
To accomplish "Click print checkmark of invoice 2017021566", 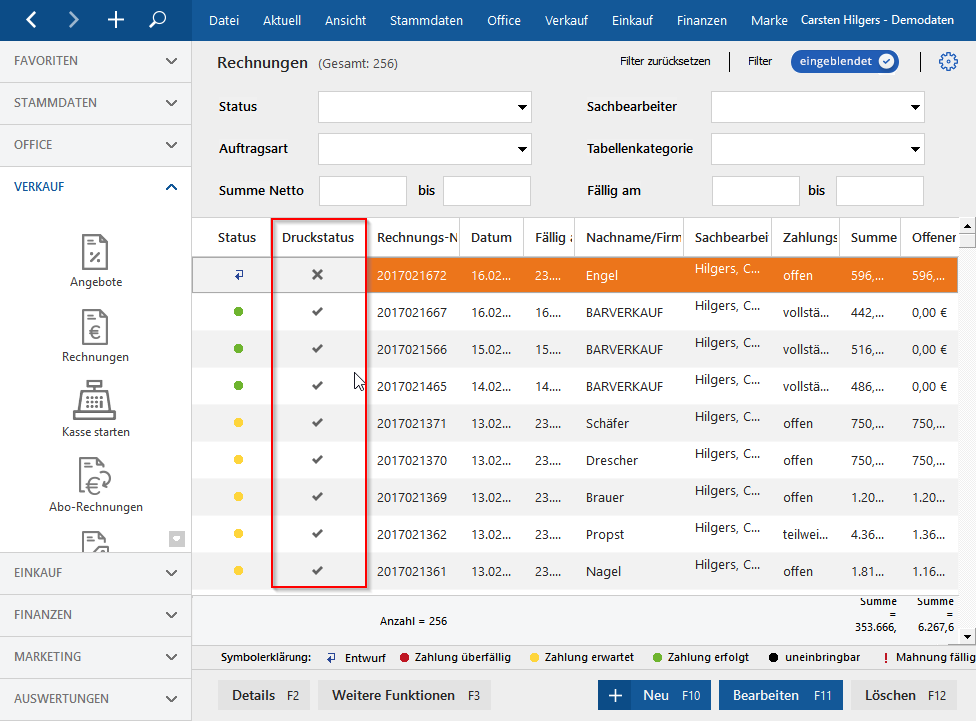I will coord(317,349).
